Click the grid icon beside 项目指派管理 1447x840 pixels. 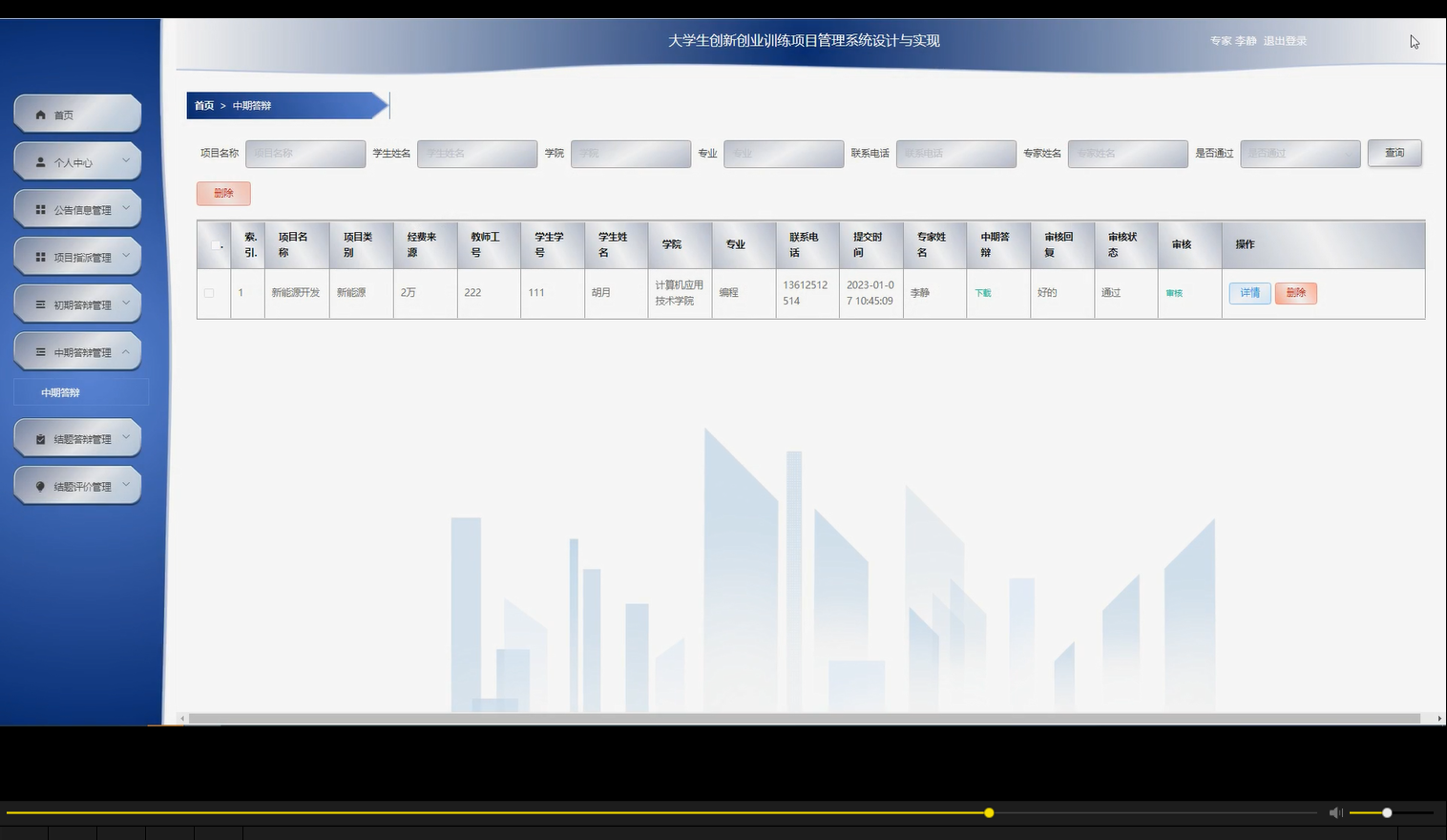tap(40, 257)
